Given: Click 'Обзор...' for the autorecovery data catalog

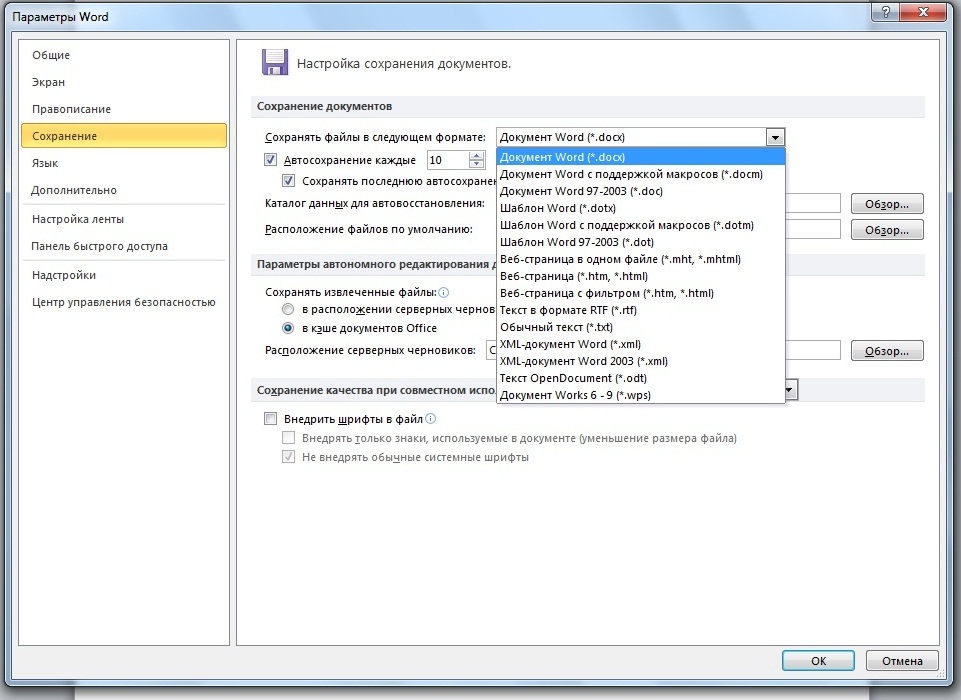Looking at the screenshot, I should [887, 204].
